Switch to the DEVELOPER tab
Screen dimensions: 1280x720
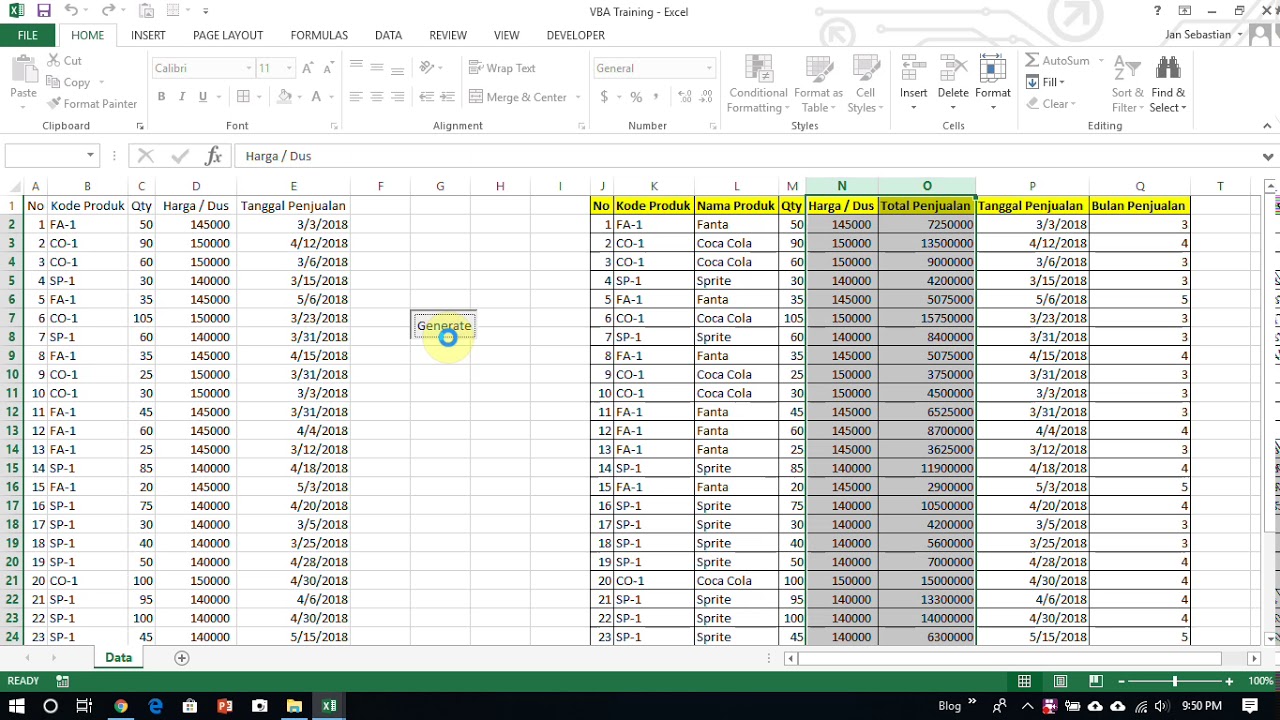coord(575,35)
